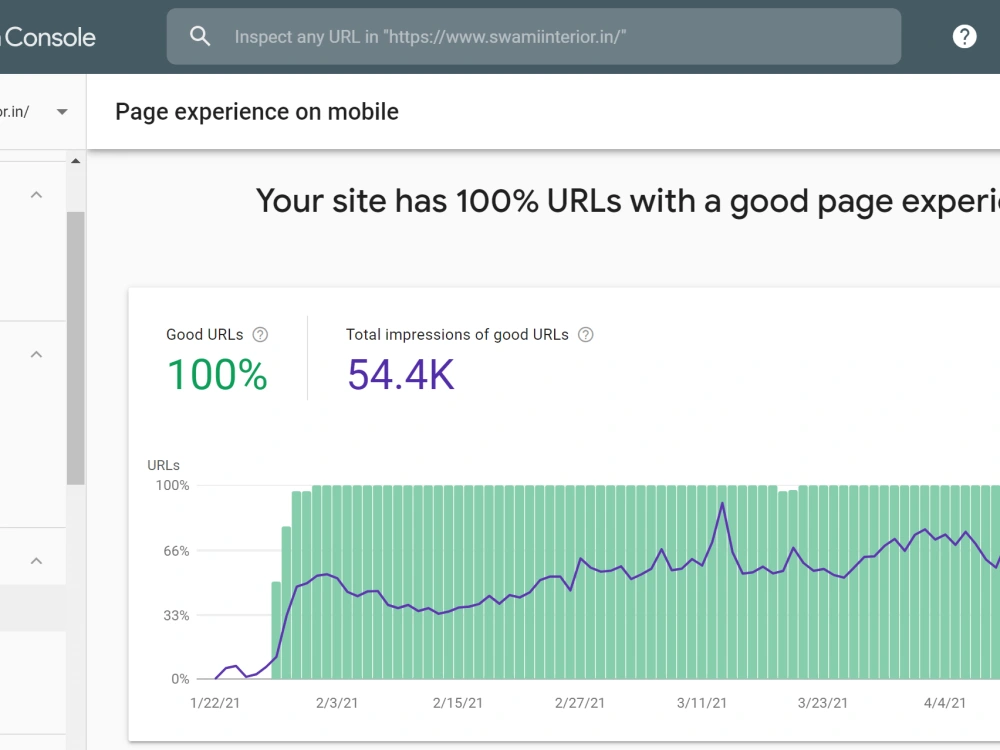The image size is (1000, 750).
Task: Click the sidebar scrollbar thumb
Action: [x=76, y=348]
